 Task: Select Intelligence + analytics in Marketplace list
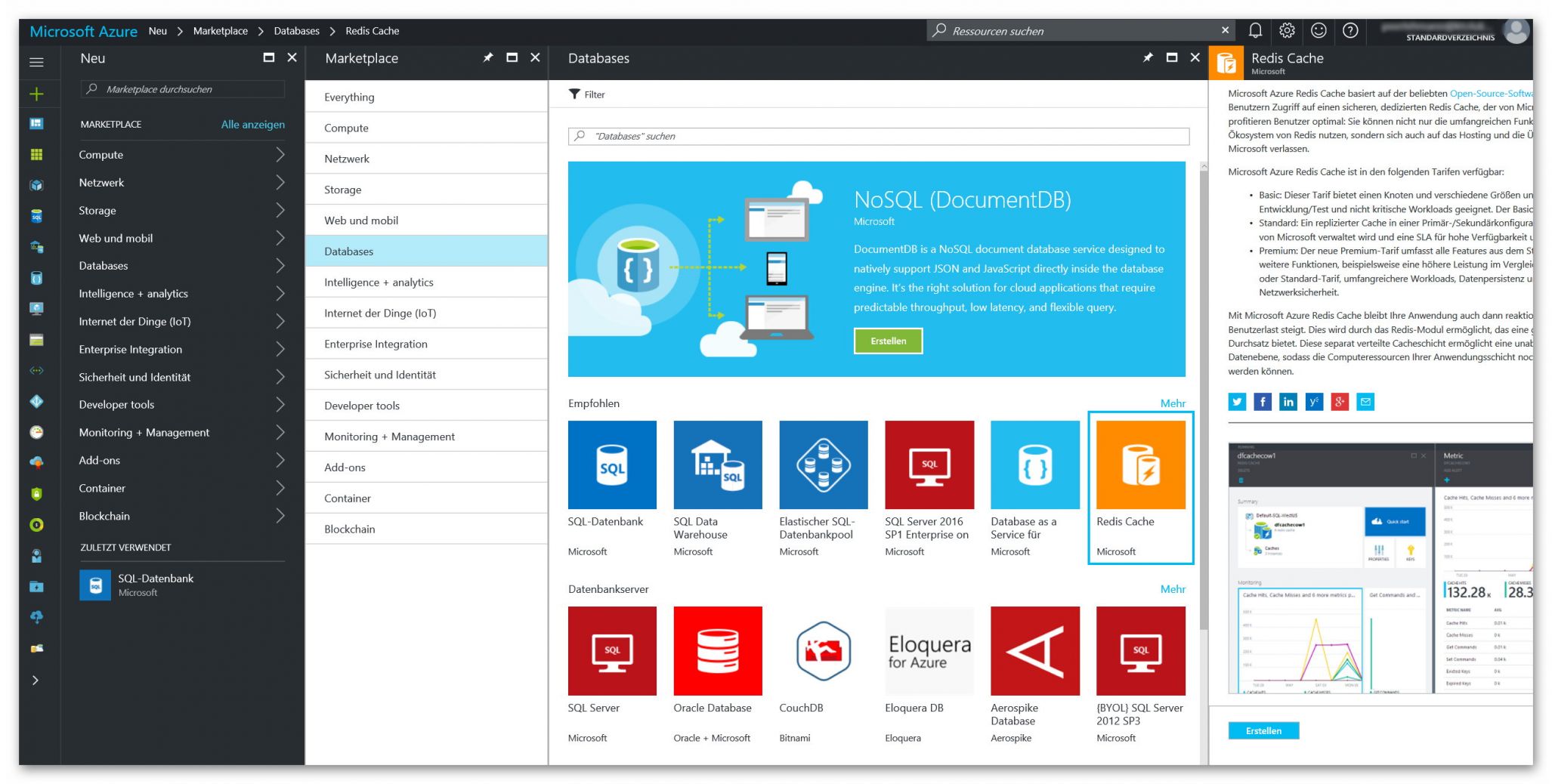click(379, 282)
